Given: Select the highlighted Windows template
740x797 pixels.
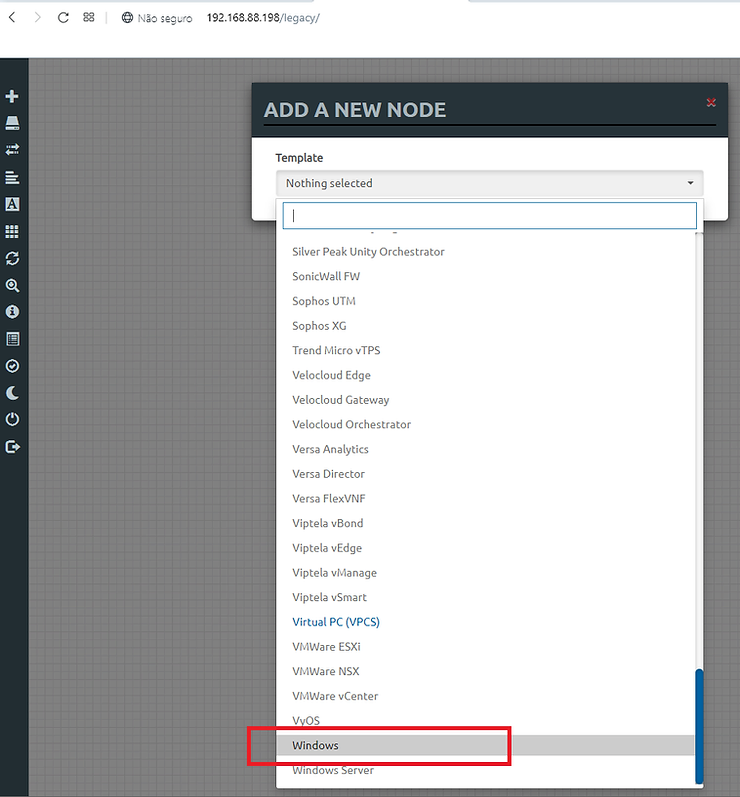Looking at the screenshot, I should coord(485,746).
